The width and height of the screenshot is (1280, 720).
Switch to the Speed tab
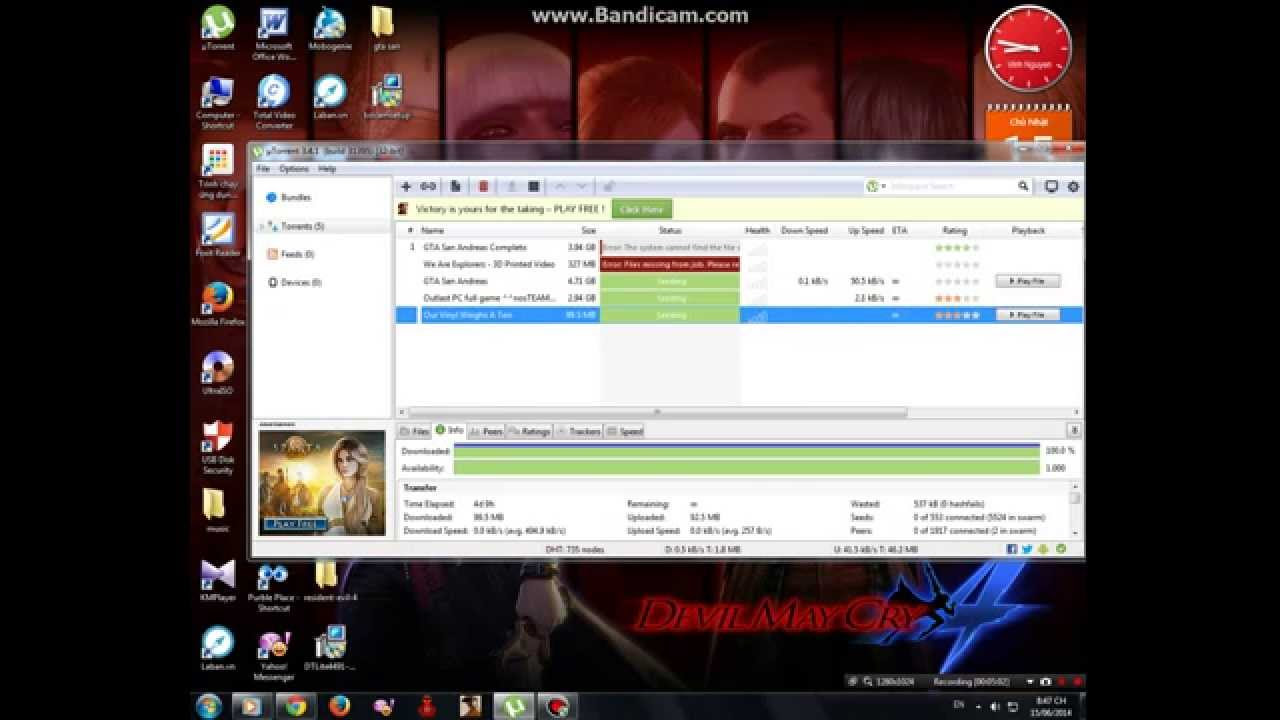pos(625,431)
